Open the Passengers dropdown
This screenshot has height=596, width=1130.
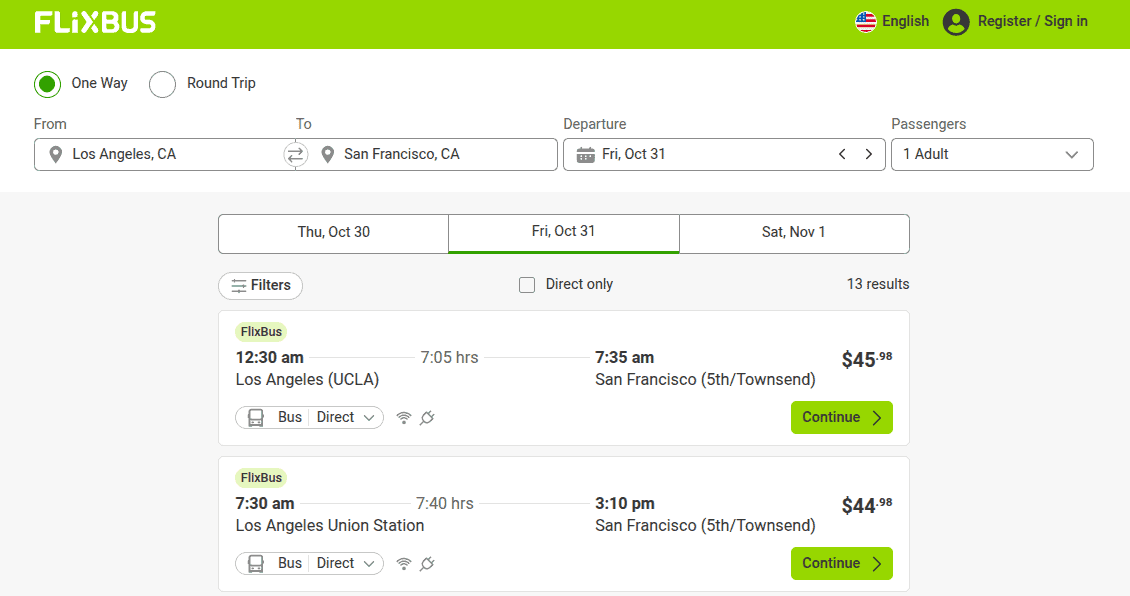click(992, 154)
